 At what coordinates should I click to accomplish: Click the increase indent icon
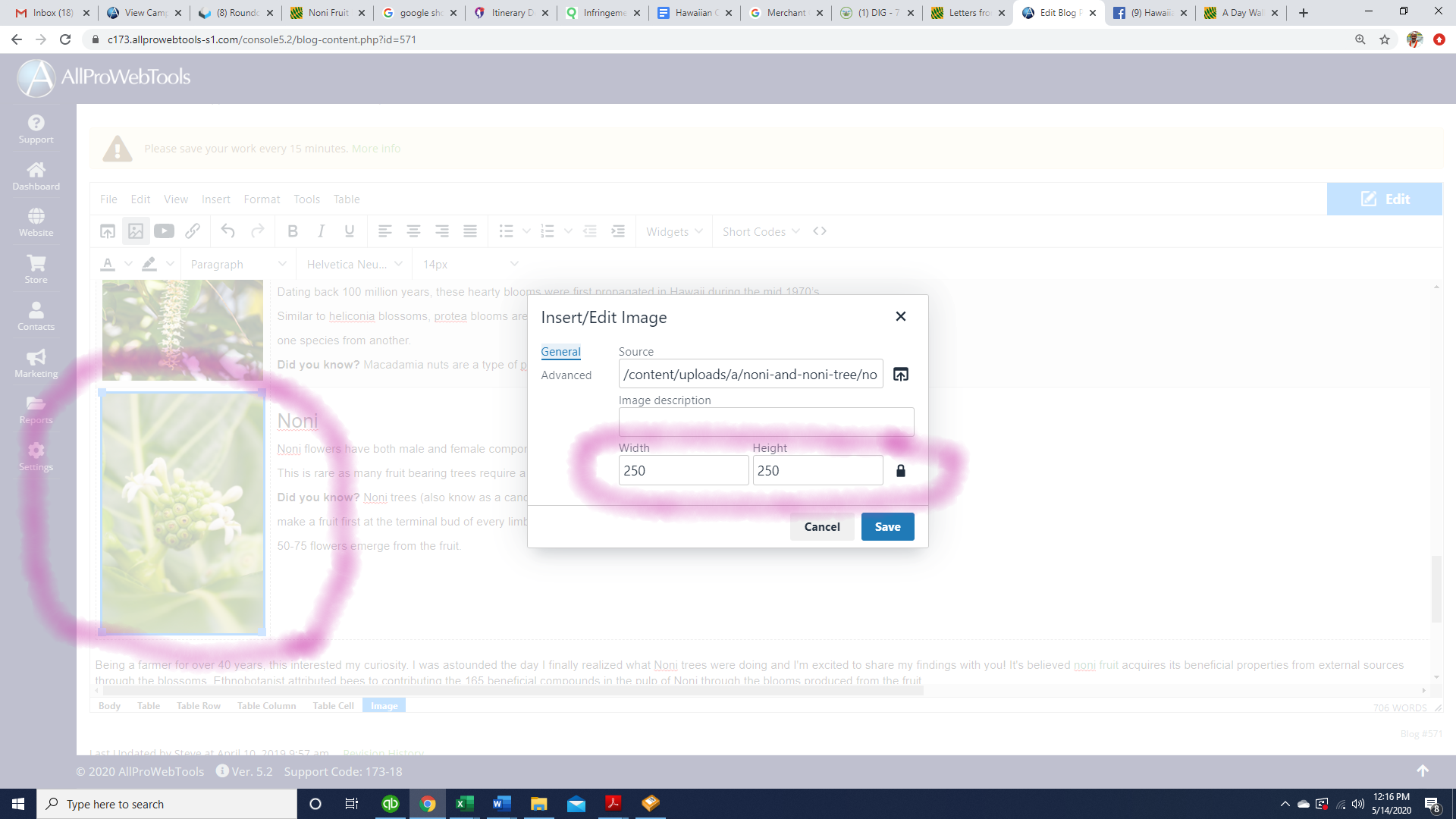click(618, 231)
